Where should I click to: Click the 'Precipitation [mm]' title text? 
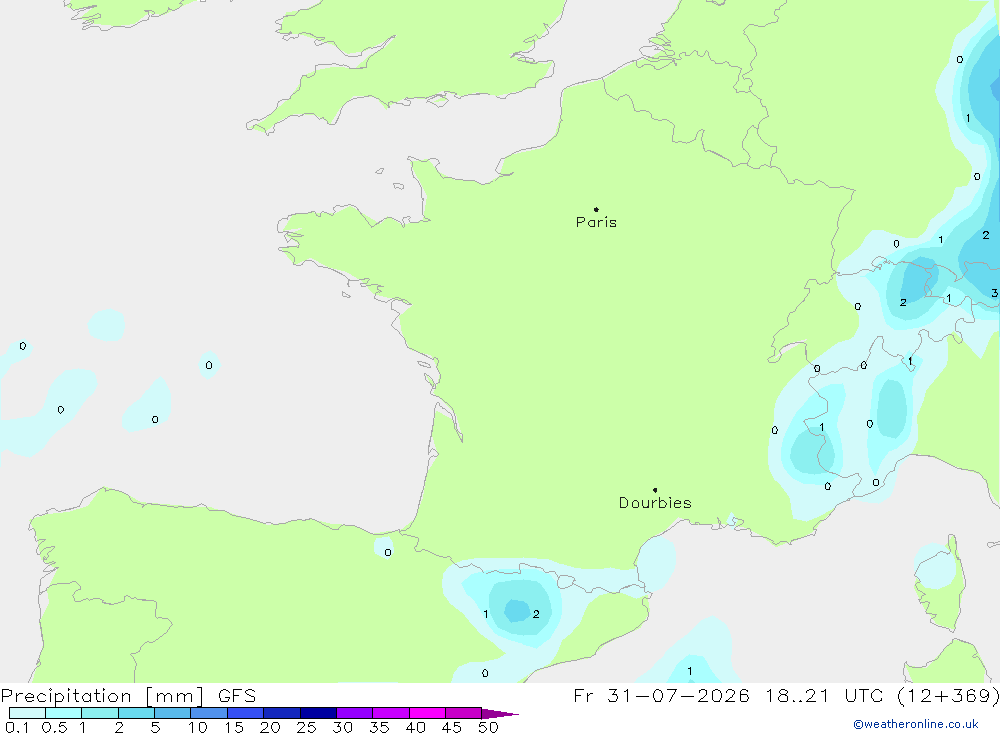(x=103, y=696)
